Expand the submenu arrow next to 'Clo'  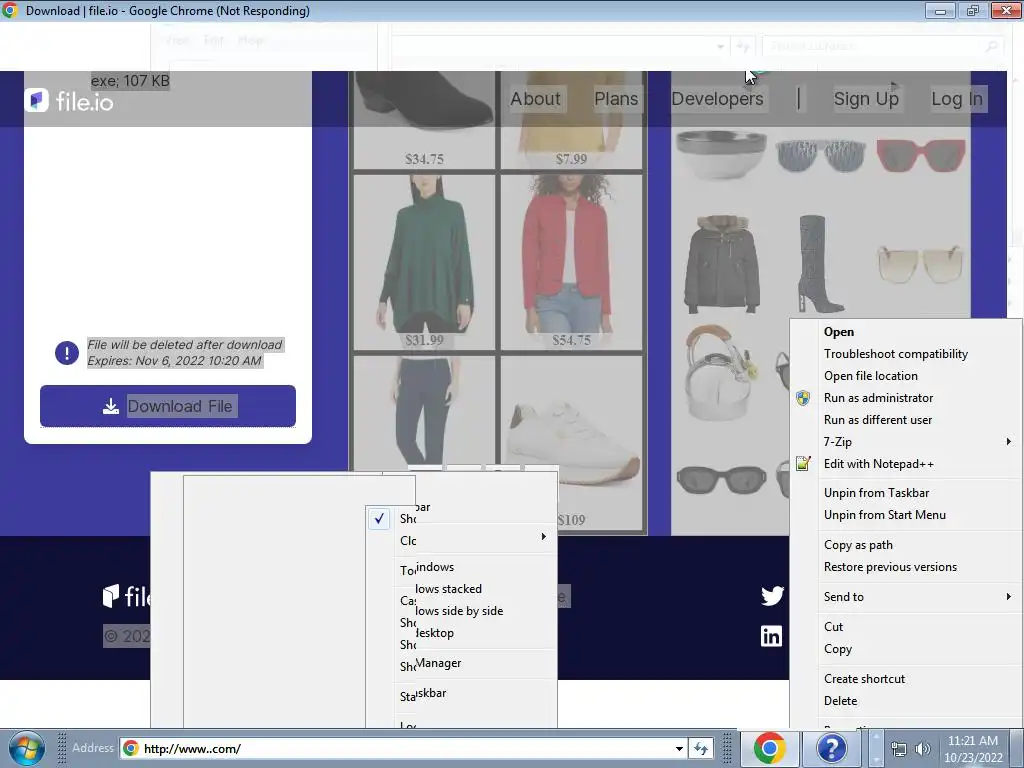[543, 537]
